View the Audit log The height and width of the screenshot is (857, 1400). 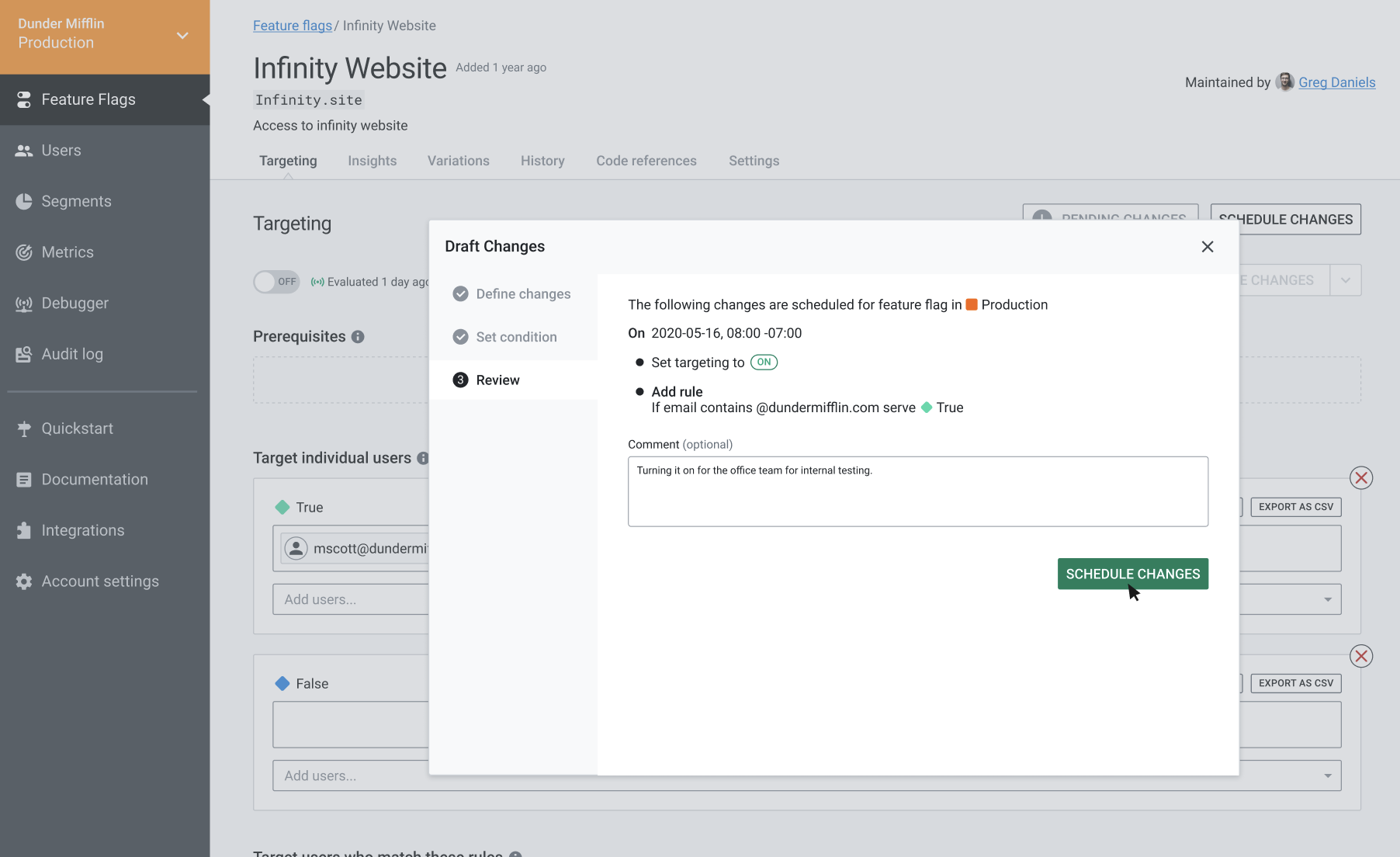72,353
